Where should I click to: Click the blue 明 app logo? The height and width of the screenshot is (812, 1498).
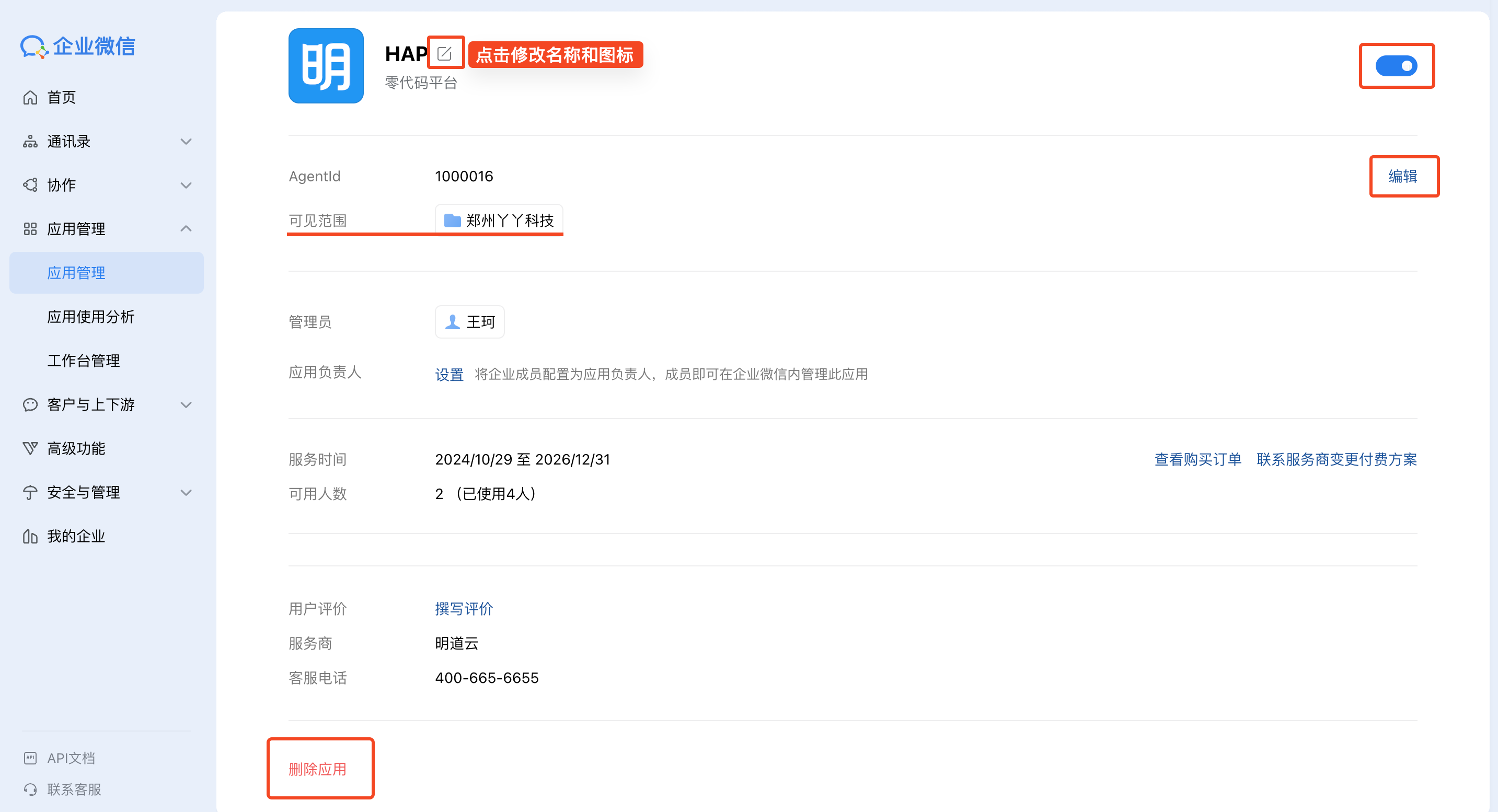pyautogui.click(x=326, y=66)
